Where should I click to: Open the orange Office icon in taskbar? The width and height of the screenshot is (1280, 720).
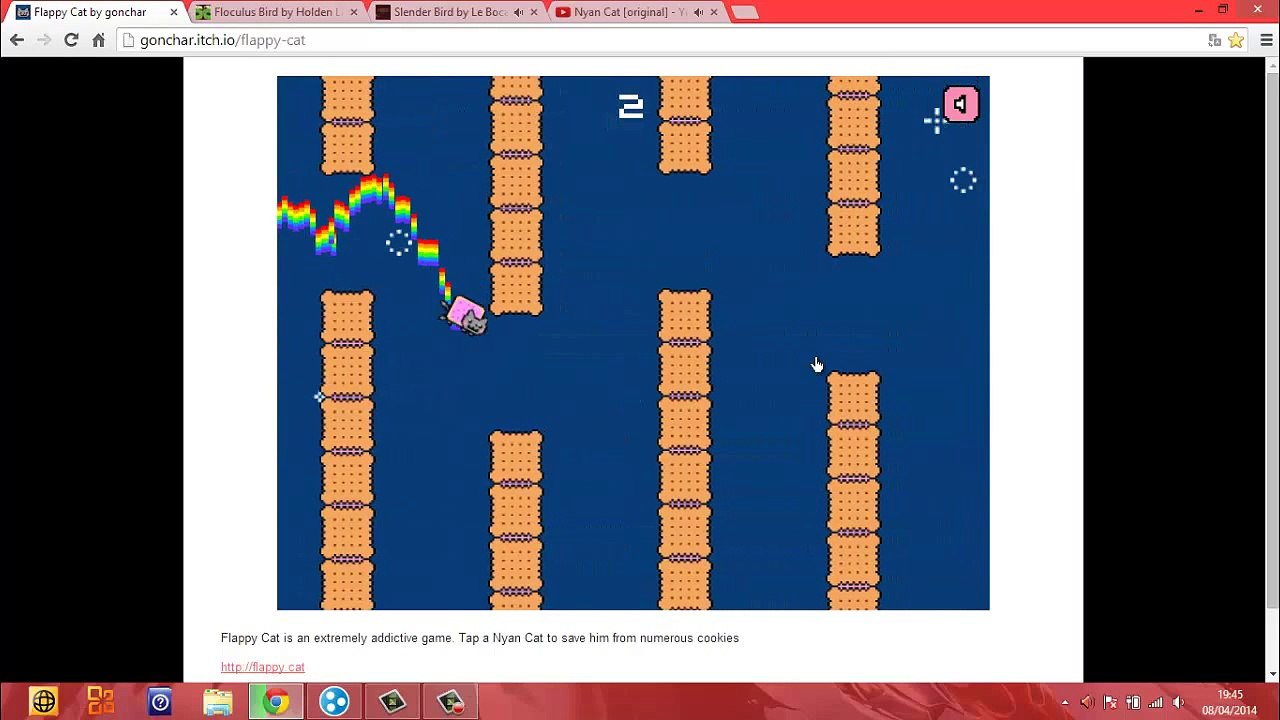pyautogui.click(x=101, y=702)
